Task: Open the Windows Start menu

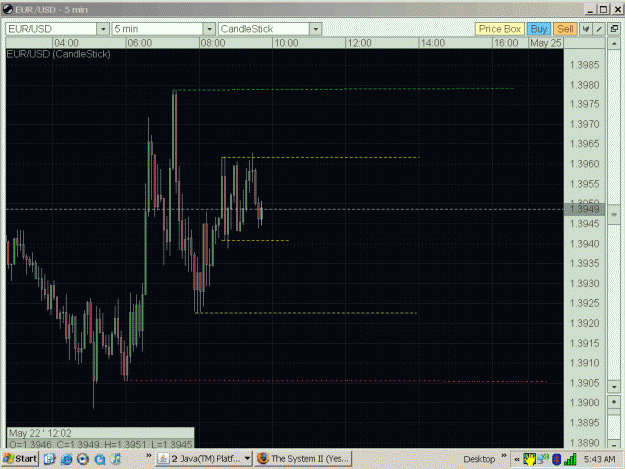Action: click(x=21, y=459)
